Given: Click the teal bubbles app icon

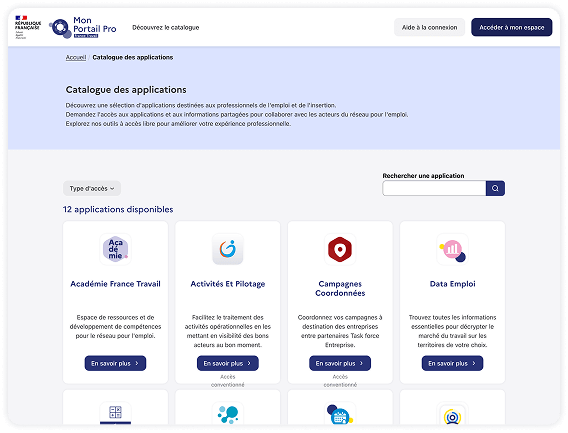Looking at the screenshot, I should 227,414.
